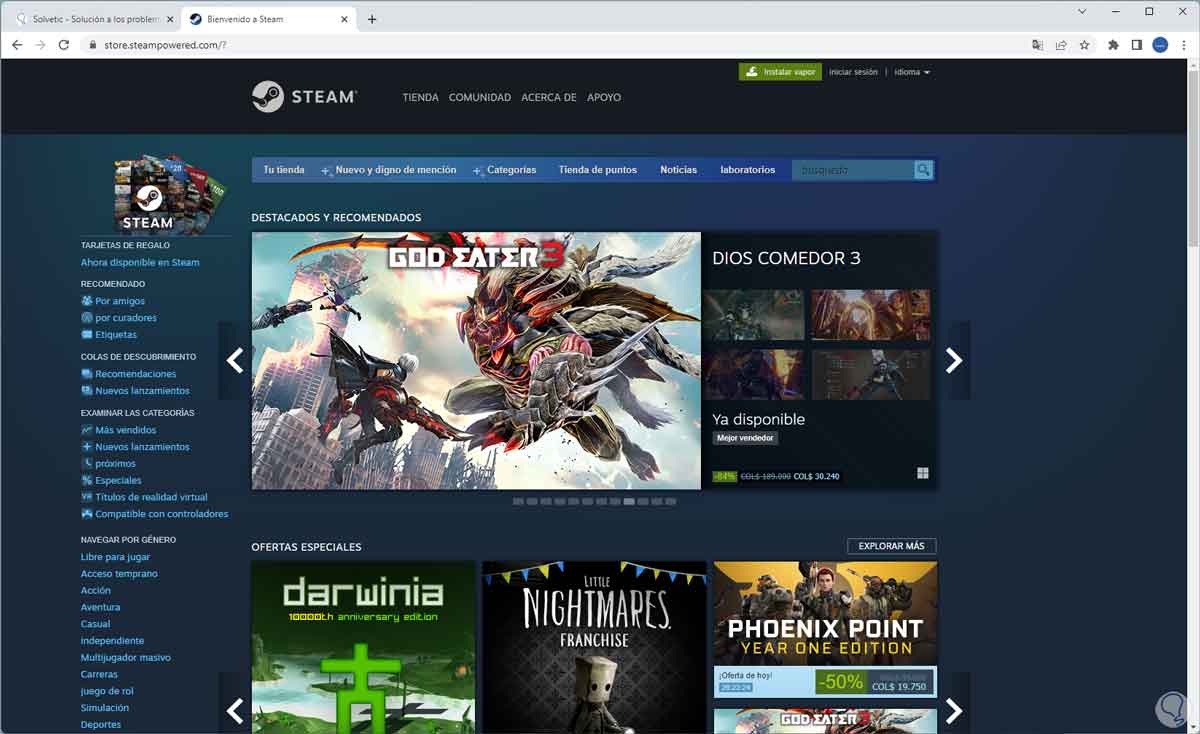
Task: Select the first carousel pagination dot
Action: [x=518, y=502]
